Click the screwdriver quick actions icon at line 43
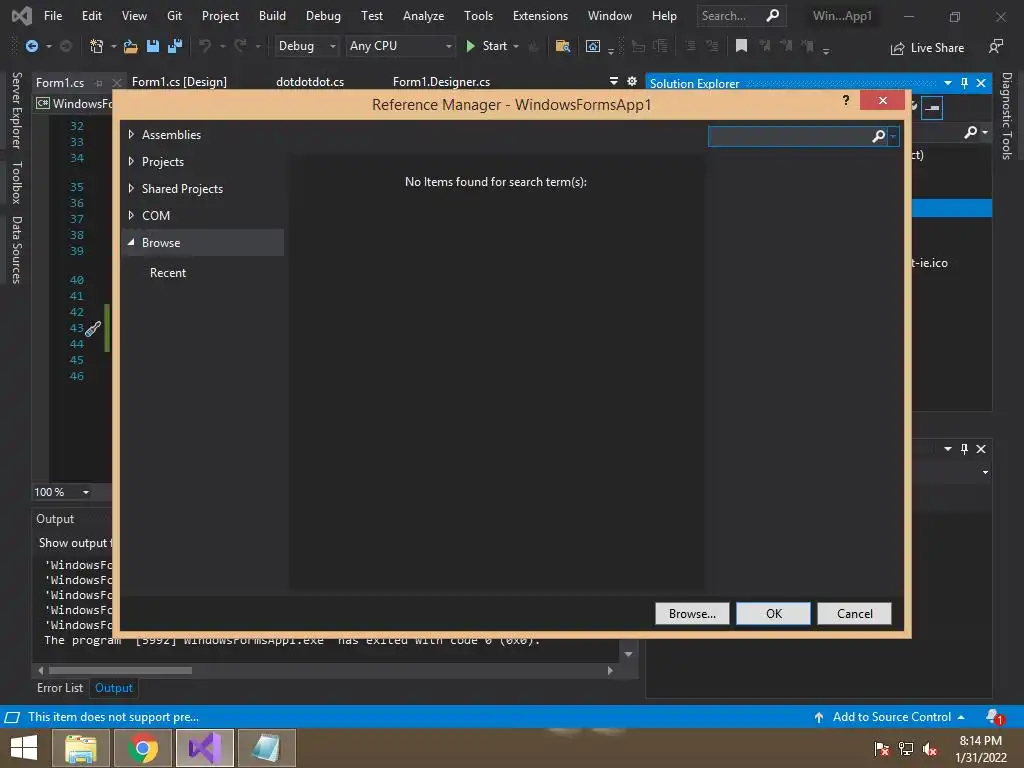This screenshot has width=1024, height=768. point(93,328)
